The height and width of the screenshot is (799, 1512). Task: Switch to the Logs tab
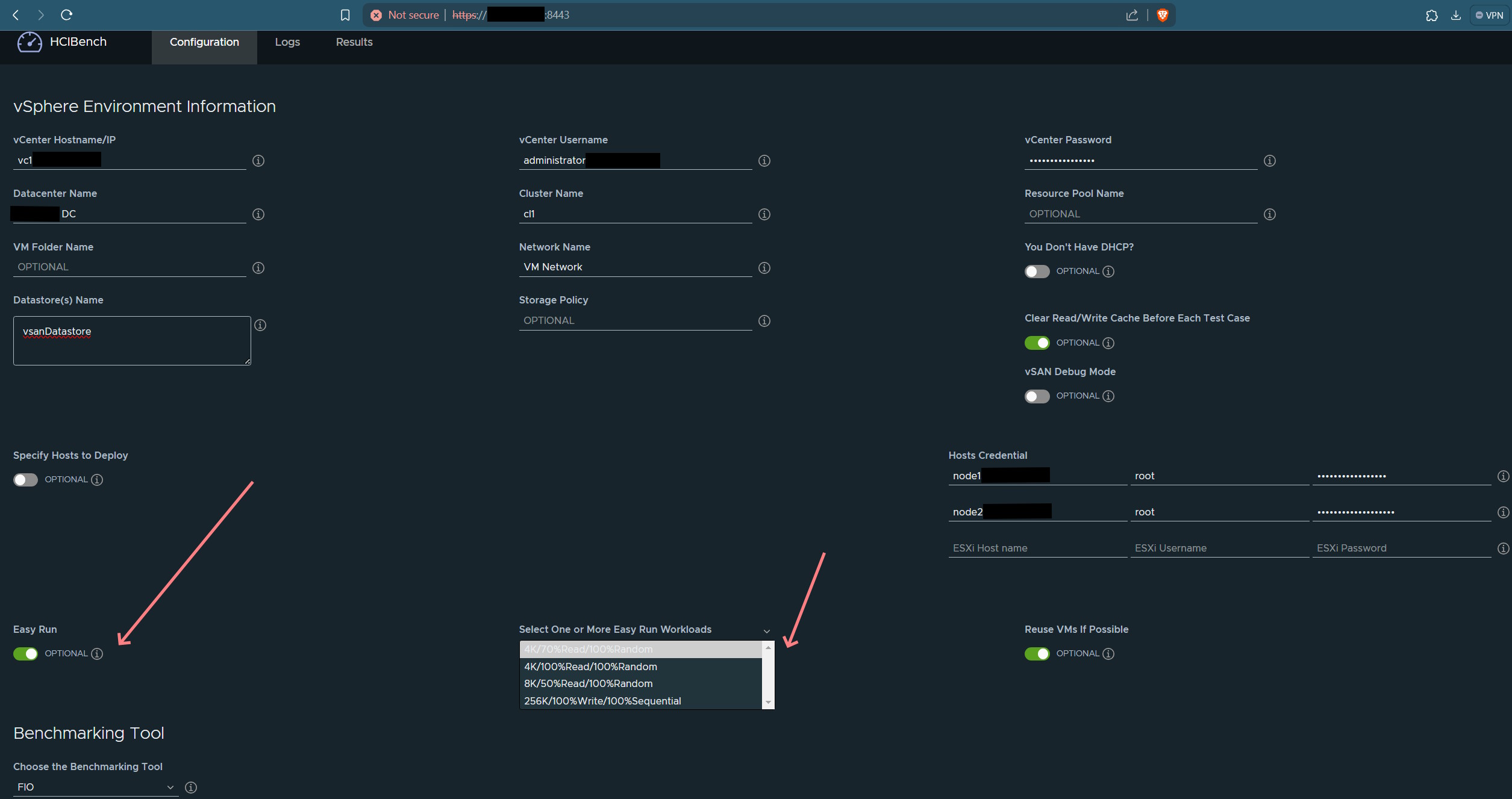pyautogui.click(x=287, y=42)
